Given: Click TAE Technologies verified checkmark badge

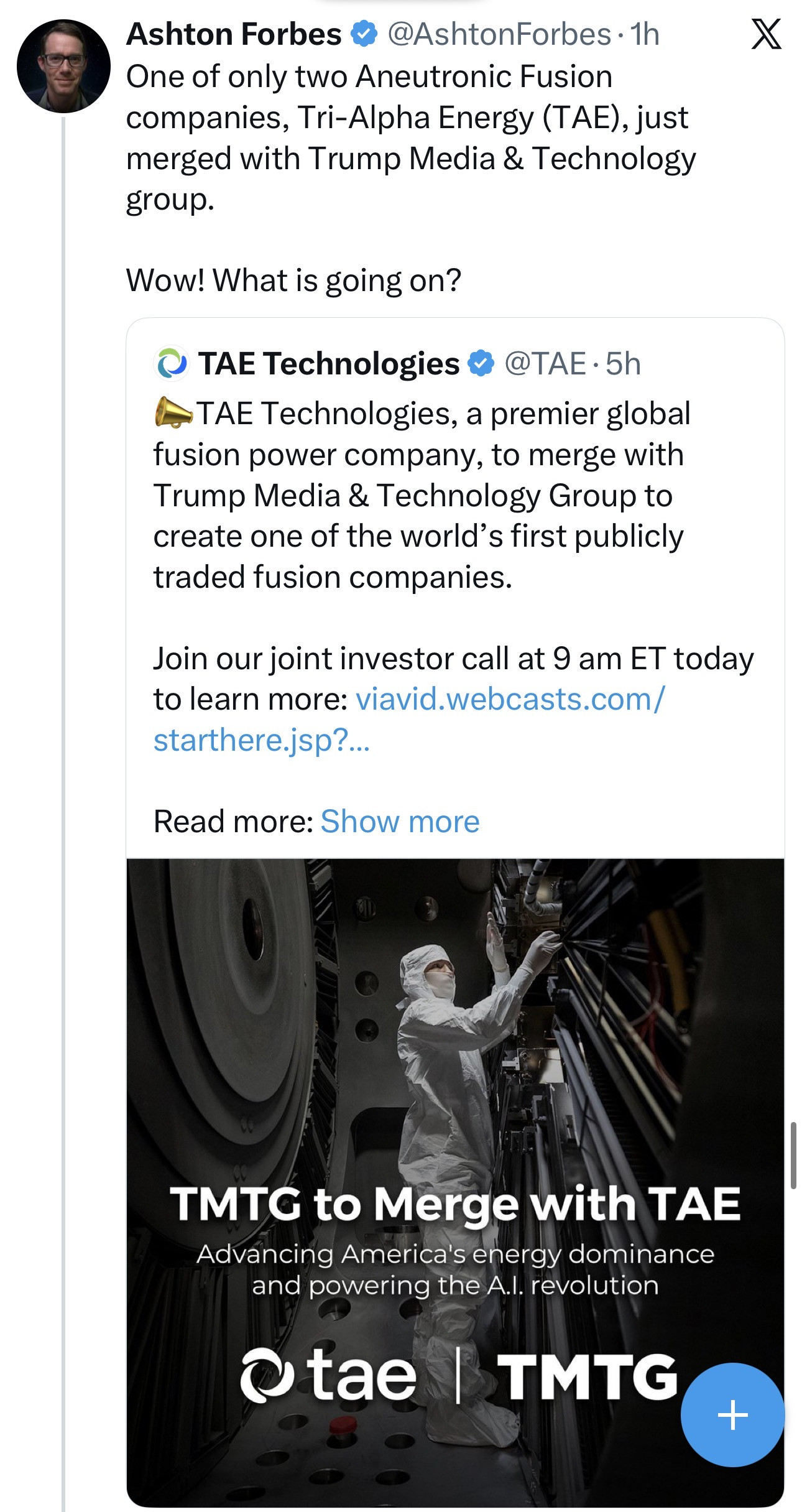Looking at the screenshot, I should tap(481, 364).
